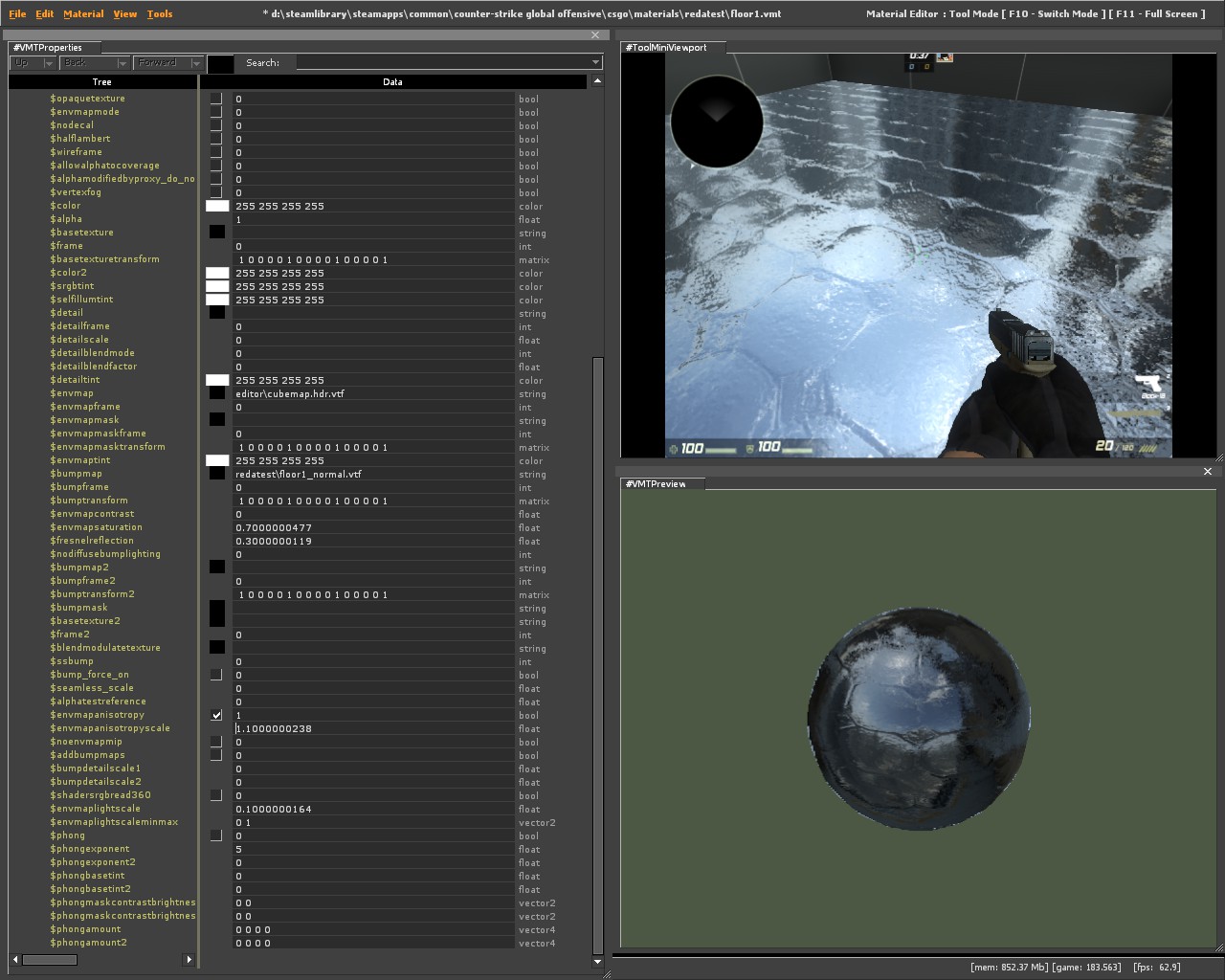This screenshot has width=1225, height=980.
Task: Click the scroll-up arrow beside the Data header
Action: click(598, 82)
